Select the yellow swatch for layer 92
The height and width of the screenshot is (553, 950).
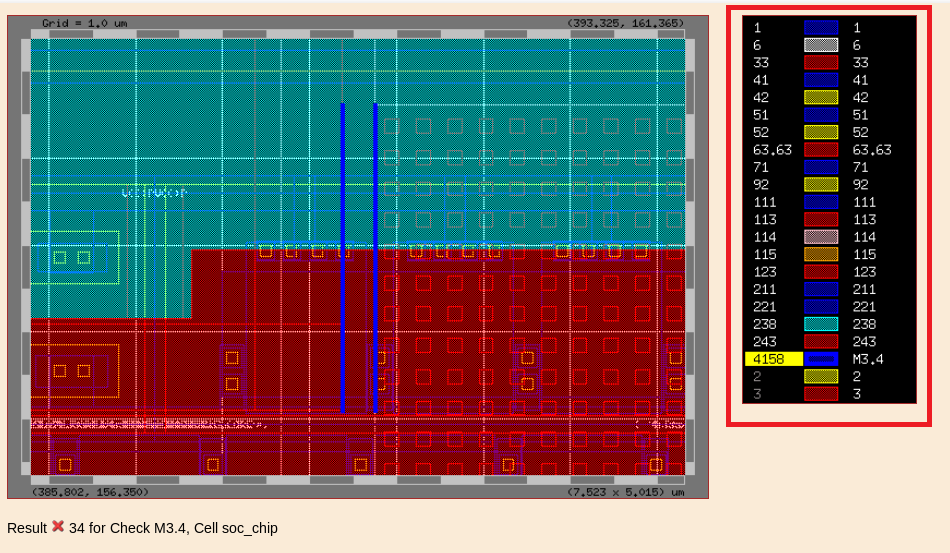coord(821,185)
